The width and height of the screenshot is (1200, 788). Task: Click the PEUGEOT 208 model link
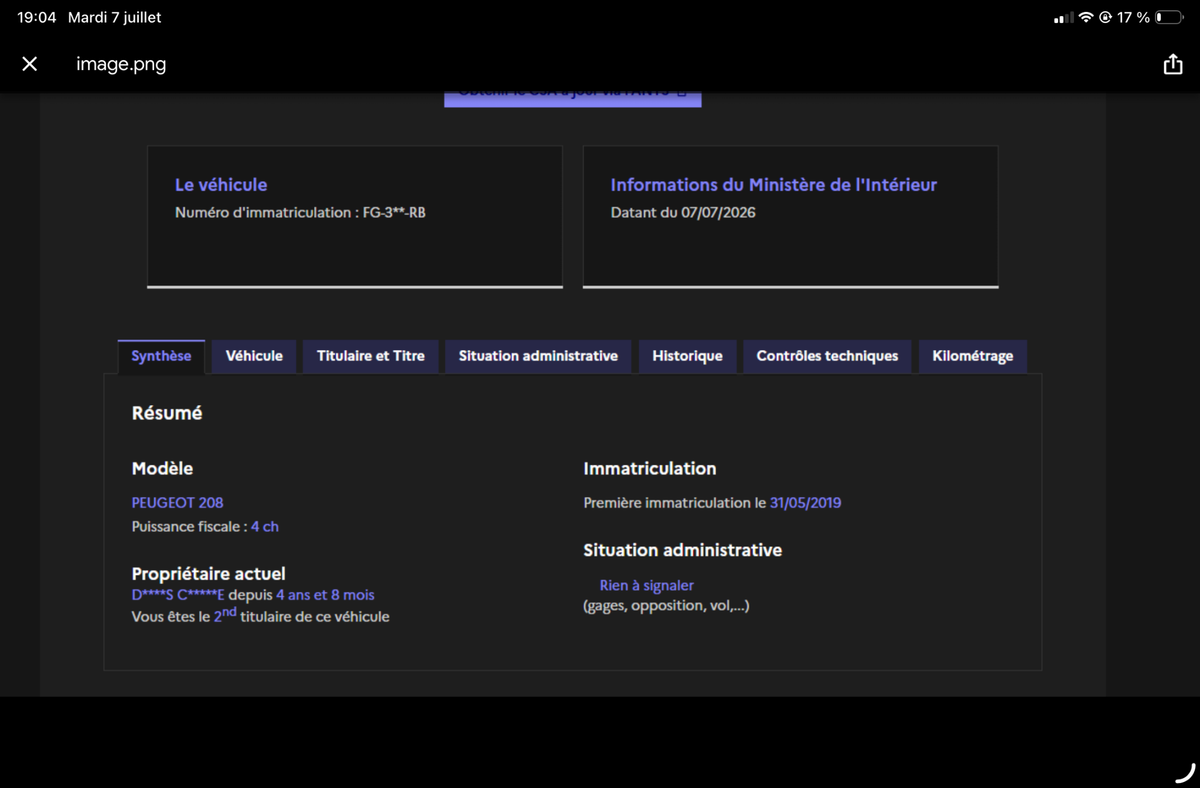177,503
